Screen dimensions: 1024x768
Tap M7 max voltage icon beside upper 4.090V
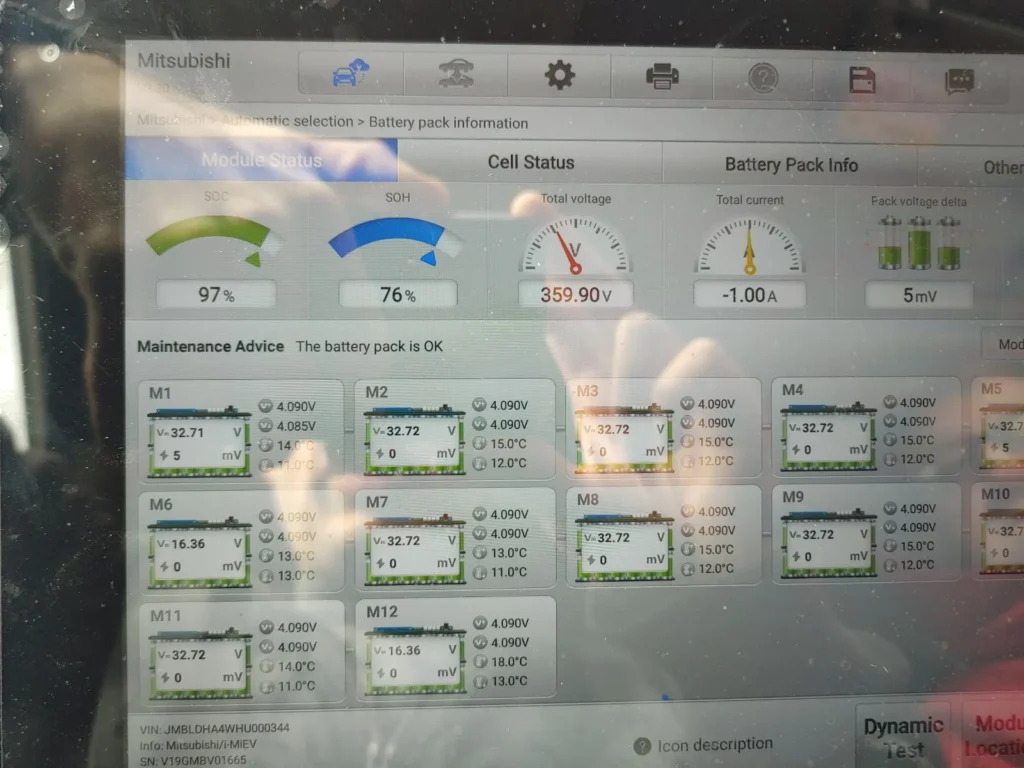[x=480, y=514]
